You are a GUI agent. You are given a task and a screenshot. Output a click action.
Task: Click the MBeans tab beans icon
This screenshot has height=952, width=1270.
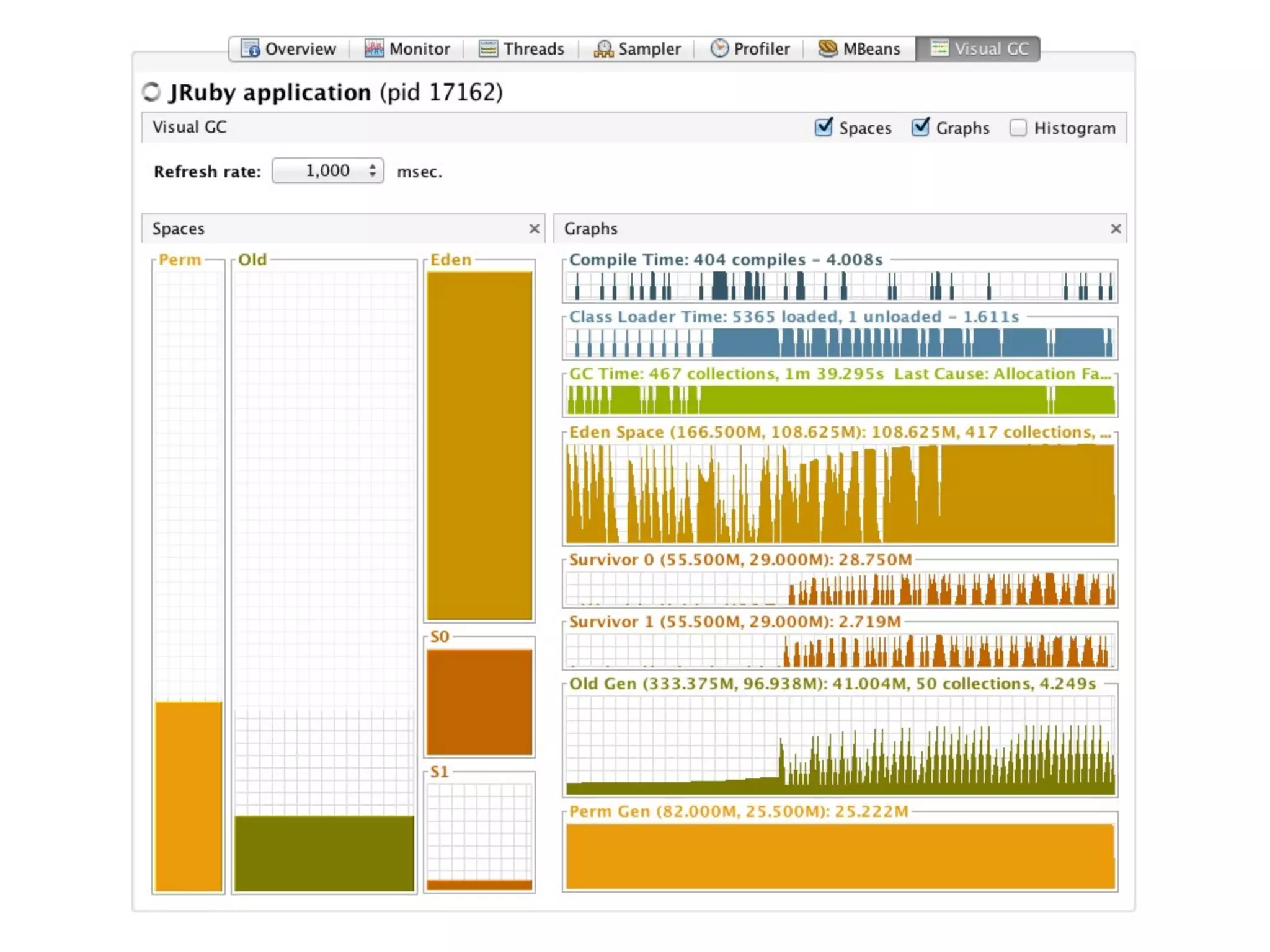[x=827, y=48]
